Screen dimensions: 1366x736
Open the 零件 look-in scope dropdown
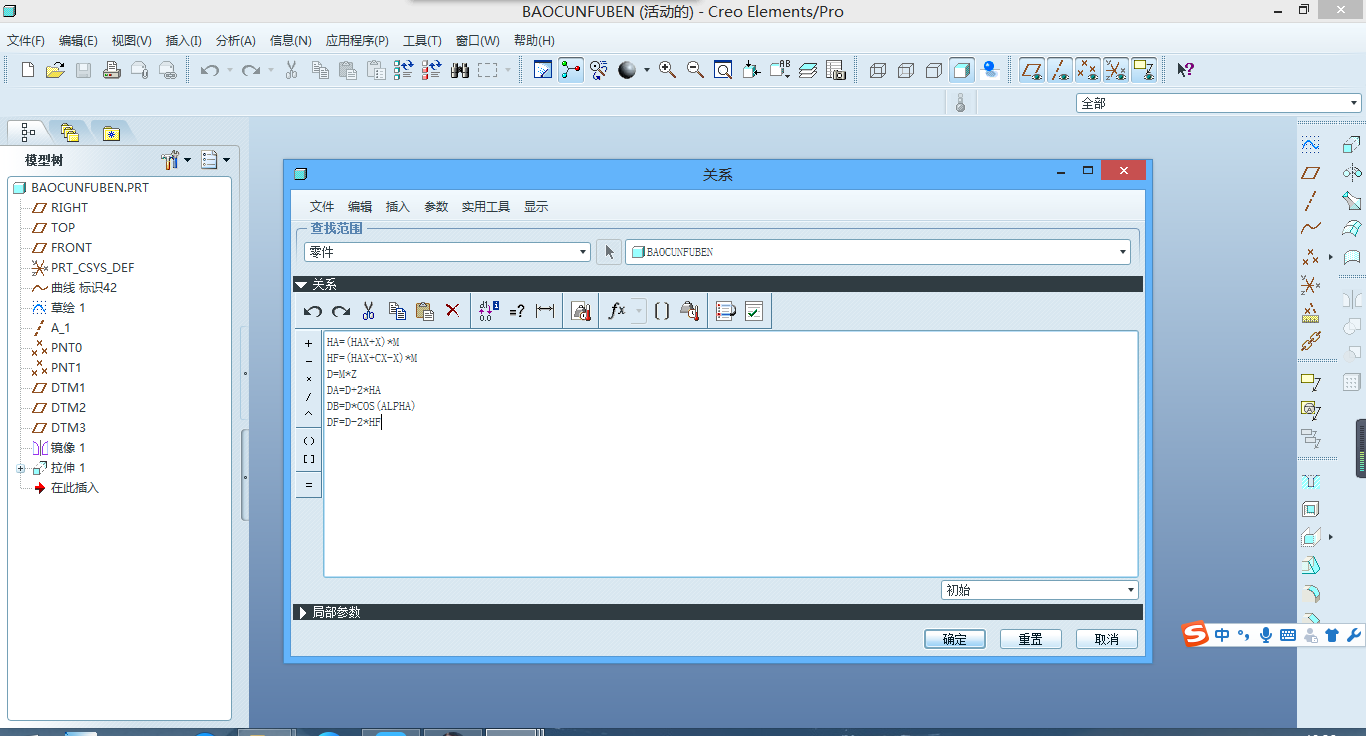[447, 252]
